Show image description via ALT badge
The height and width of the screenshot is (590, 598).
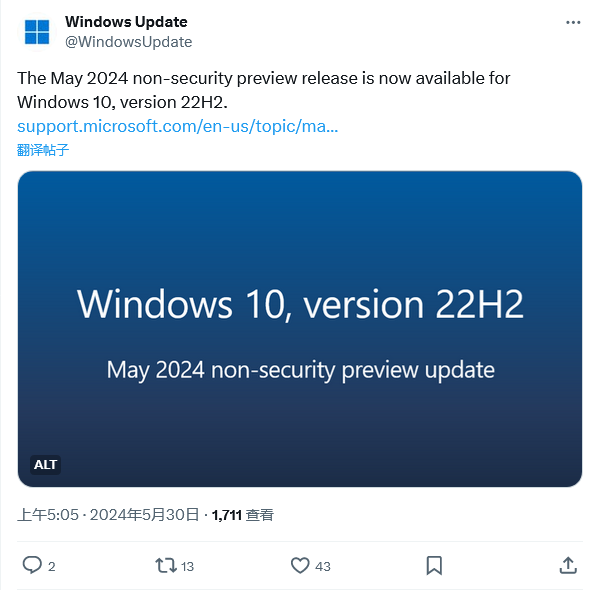pos(45,465)
